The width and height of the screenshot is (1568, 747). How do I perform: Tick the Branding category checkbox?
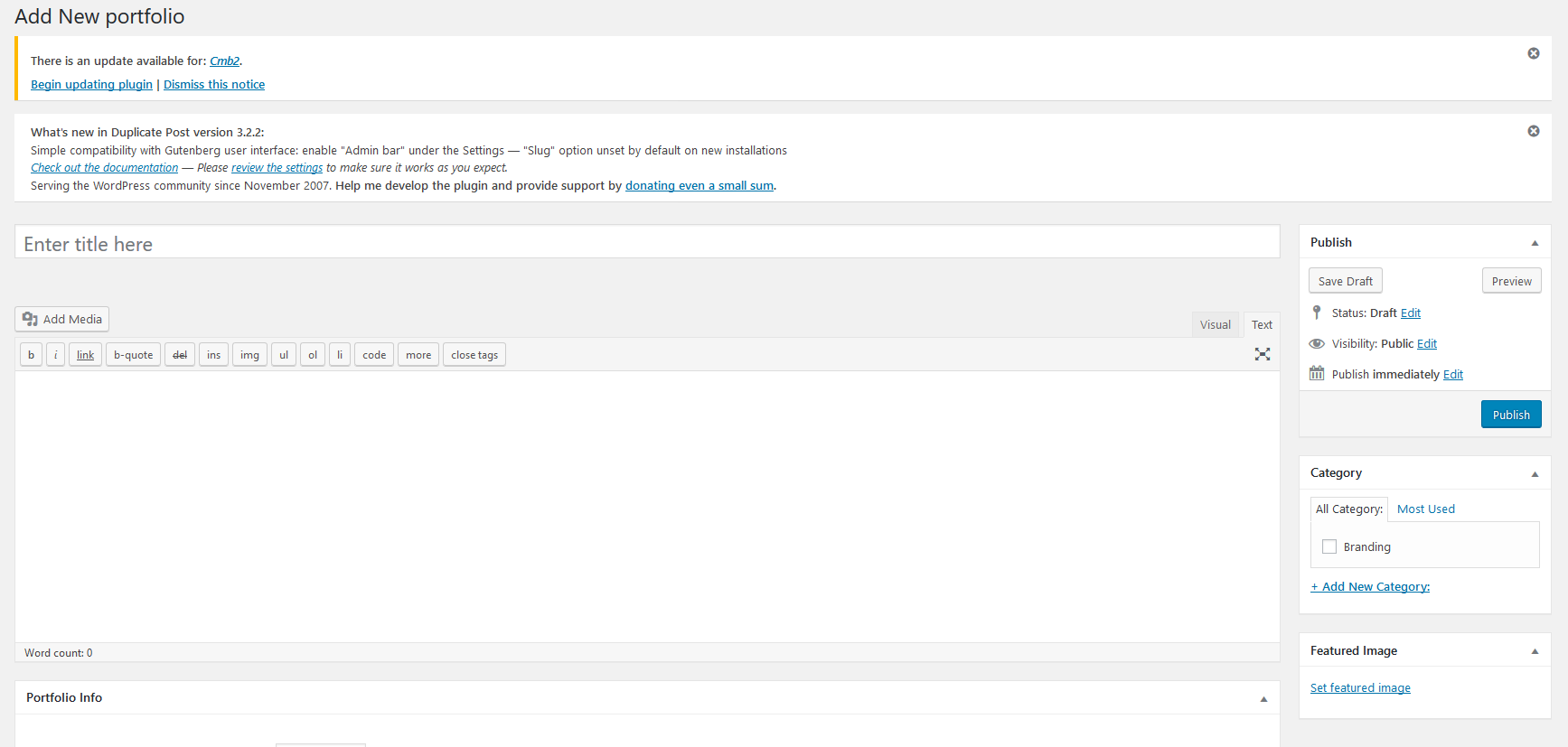pos(1329,546)
